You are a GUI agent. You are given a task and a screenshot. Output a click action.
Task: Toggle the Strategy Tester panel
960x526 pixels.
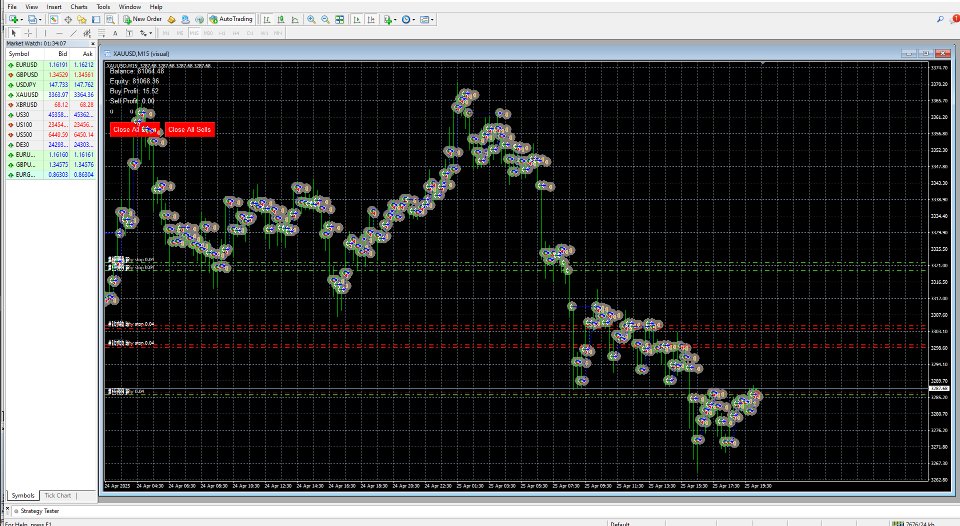pyautogui.click(x=110, y=20)
